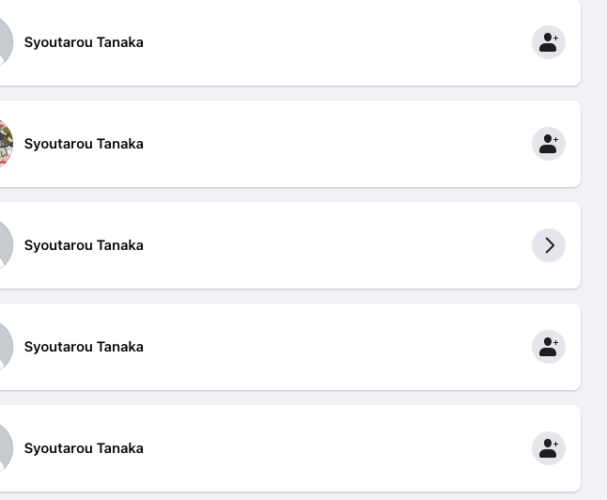Open gray default avatar of bottom result
The image size is (607, 500).
click(x=6, y=448)
